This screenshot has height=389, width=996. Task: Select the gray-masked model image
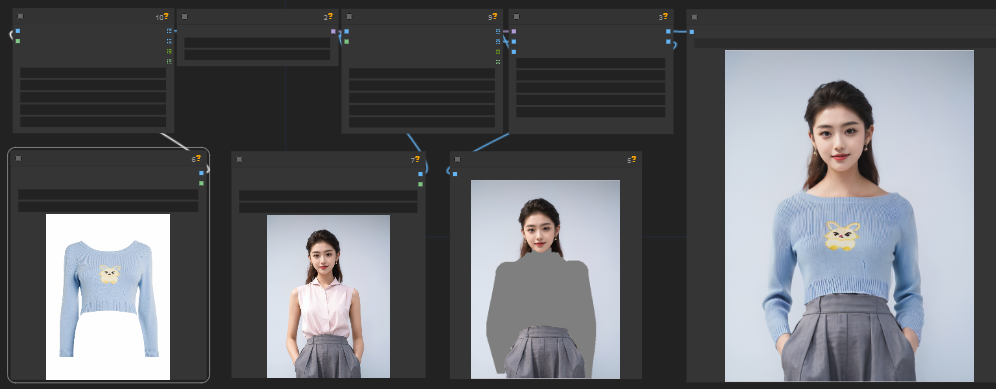546,280
